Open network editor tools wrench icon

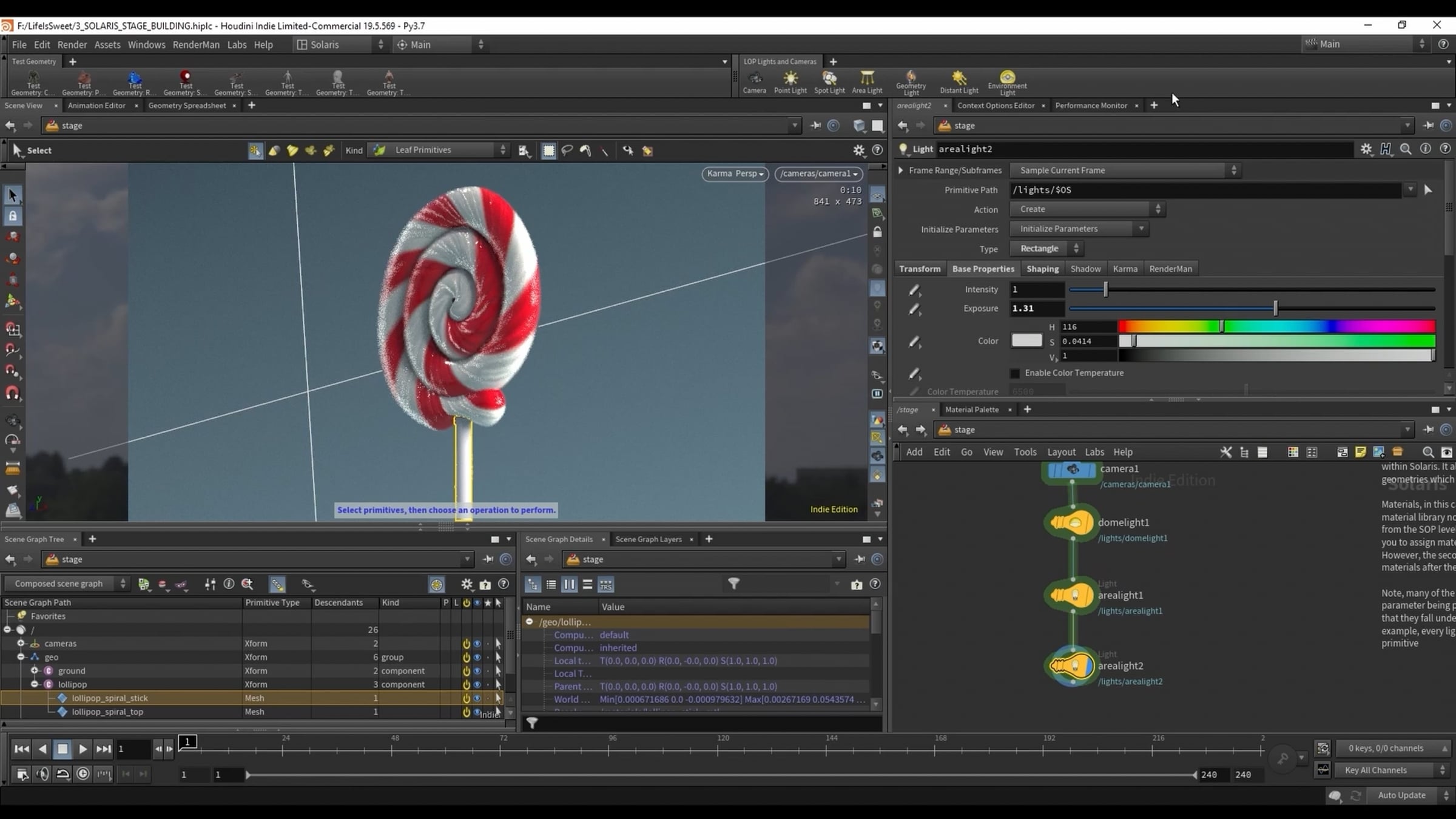point(1225,452)
